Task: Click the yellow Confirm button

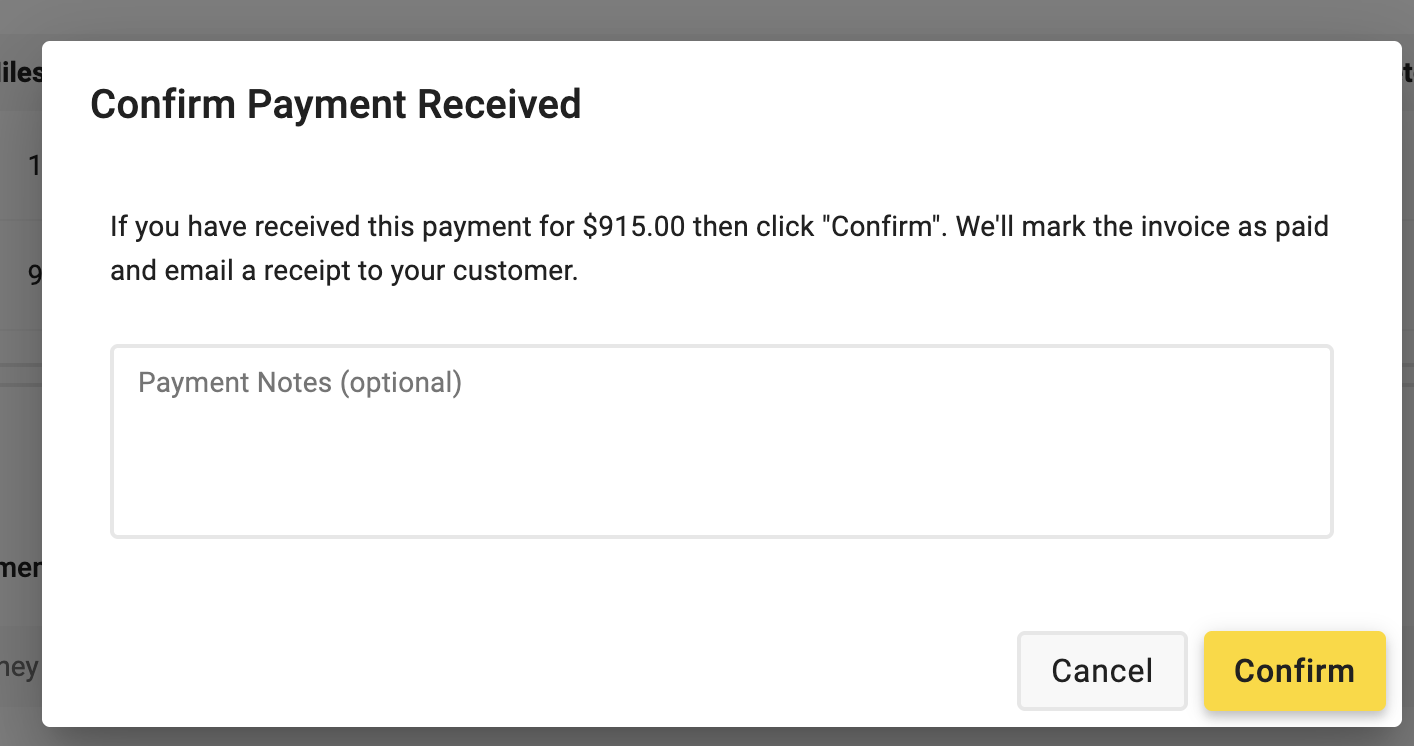Action: click(x=1294, y=671)
